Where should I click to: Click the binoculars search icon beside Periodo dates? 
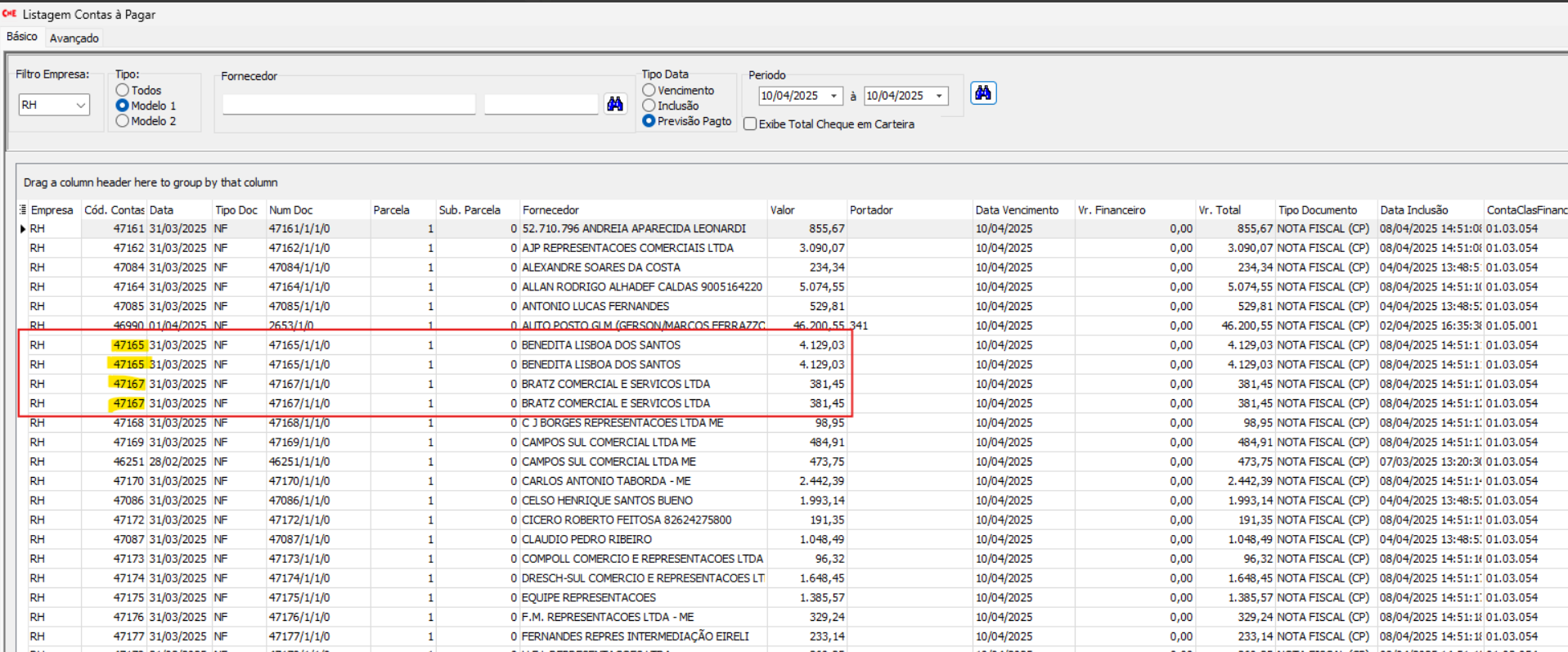(983, 93)
